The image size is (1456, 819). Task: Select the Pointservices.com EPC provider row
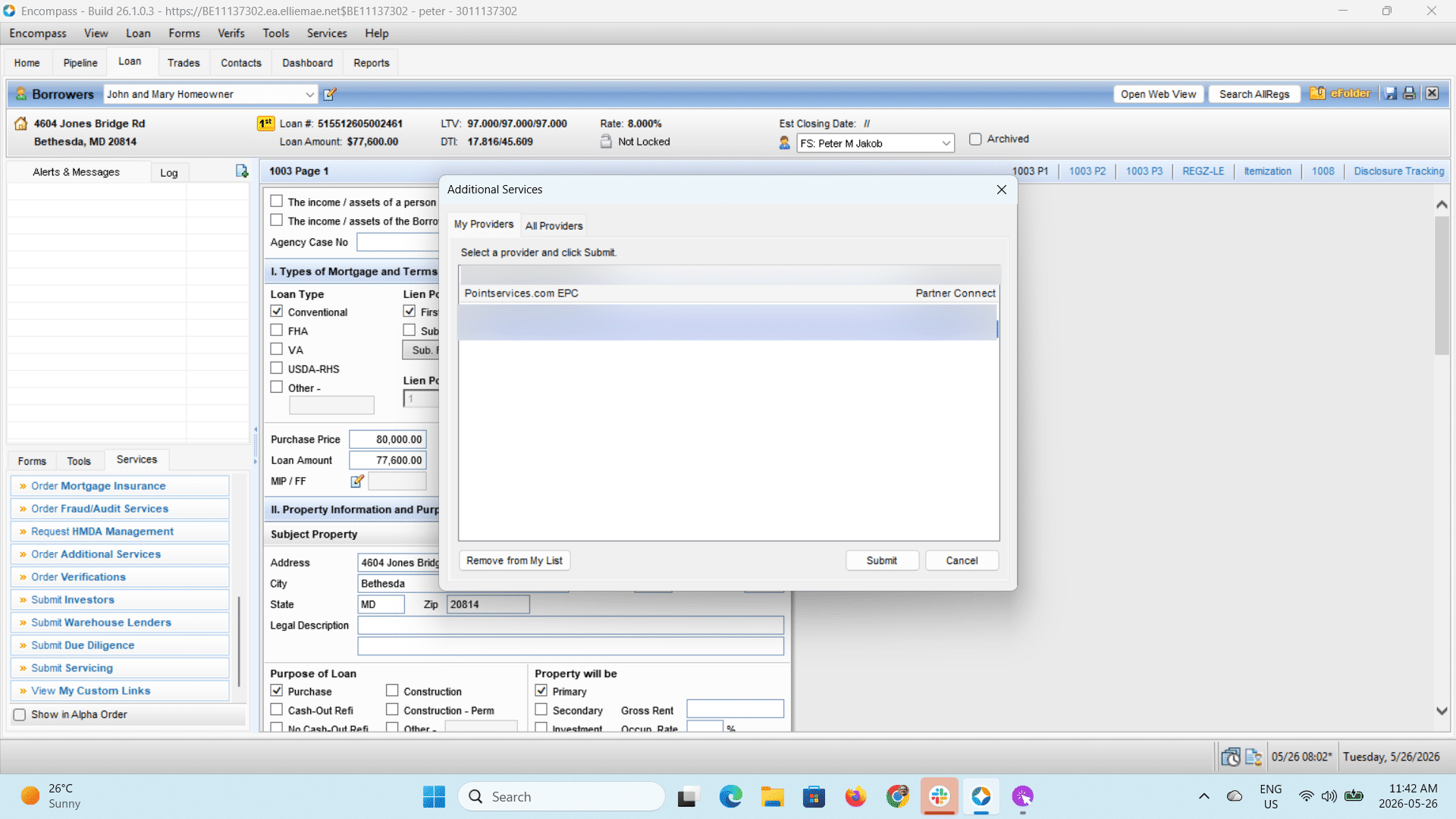pyautogui.click(x=729, y=293)
